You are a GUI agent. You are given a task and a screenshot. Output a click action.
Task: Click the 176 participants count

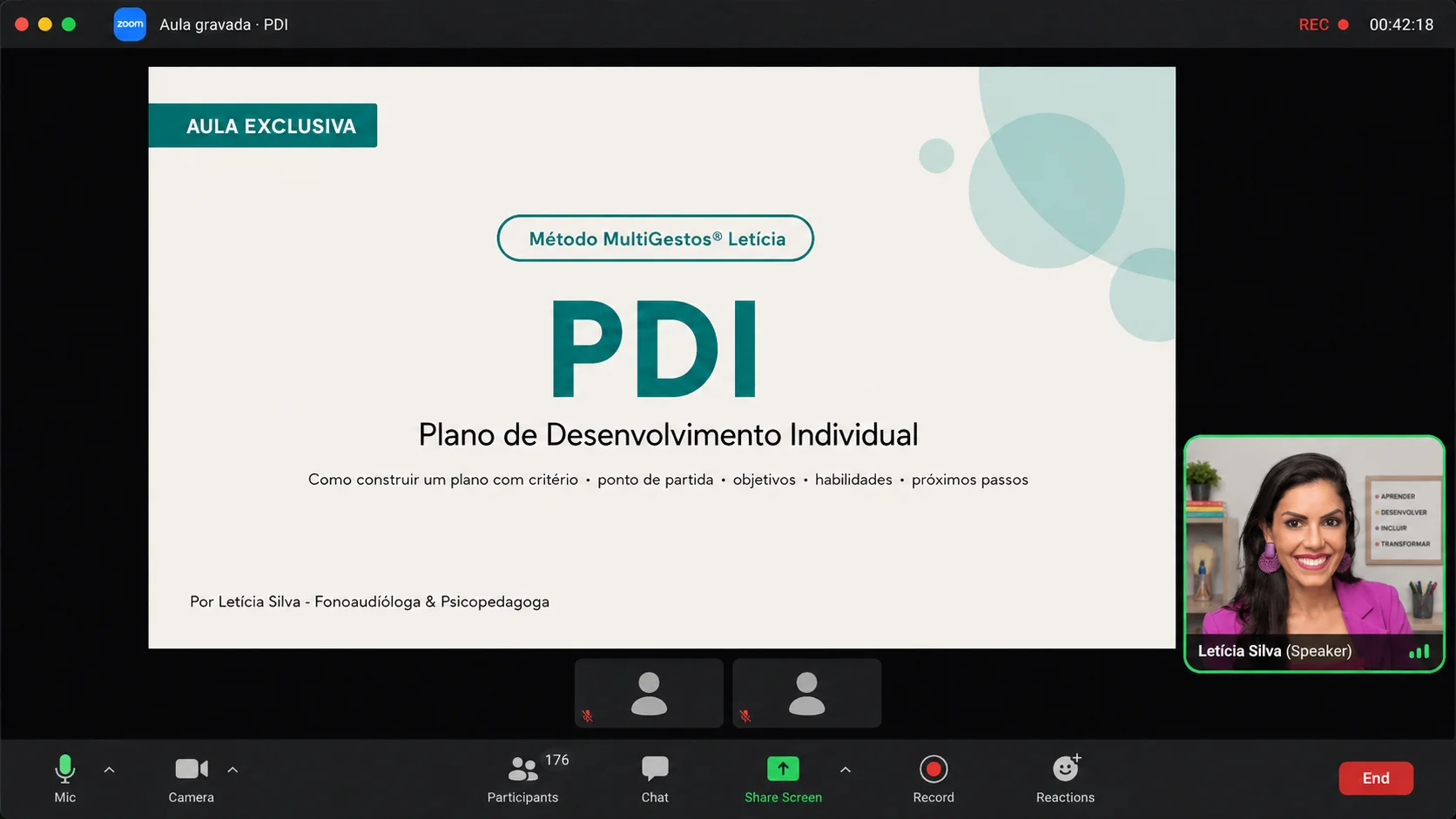tap(556, 760)
